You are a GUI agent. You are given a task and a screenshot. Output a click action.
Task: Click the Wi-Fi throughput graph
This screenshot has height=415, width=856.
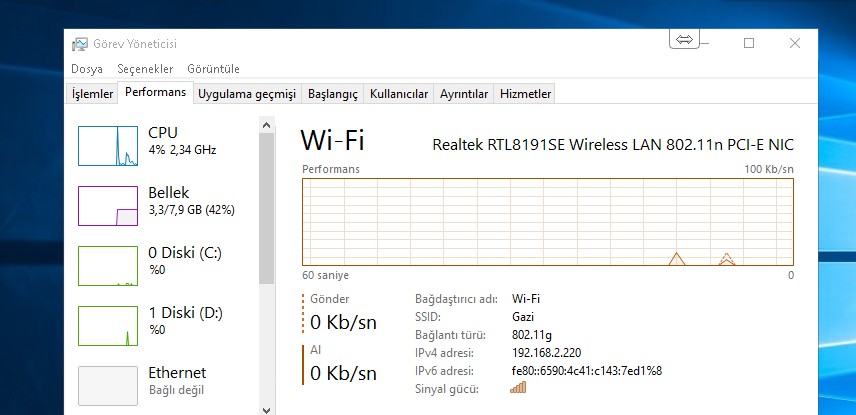548,222
